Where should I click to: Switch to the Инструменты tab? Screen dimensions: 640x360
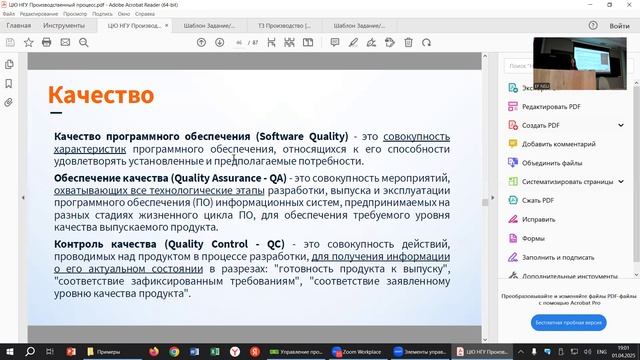click(x=64, y=25)
